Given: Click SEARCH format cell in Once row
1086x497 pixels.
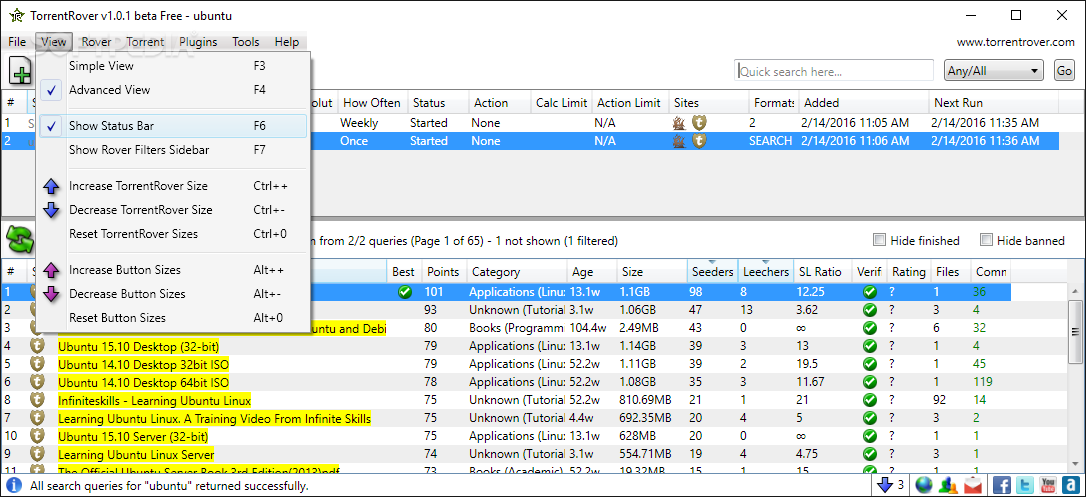Looking at the screenshot, I should (x=770, y=141).
